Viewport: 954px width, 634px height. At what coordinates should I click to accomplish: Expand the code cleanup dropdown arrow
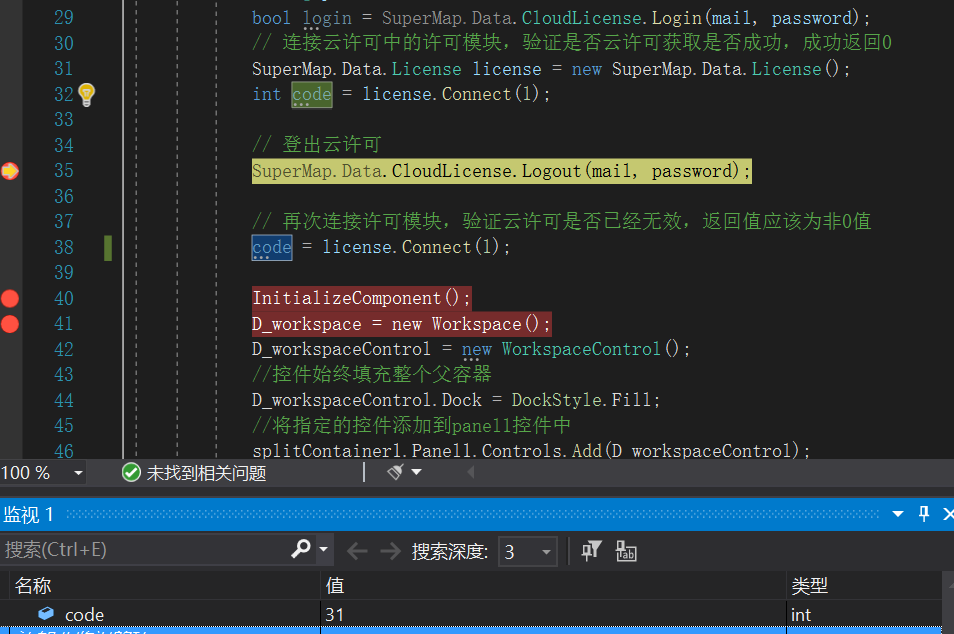tap(417, 472)
